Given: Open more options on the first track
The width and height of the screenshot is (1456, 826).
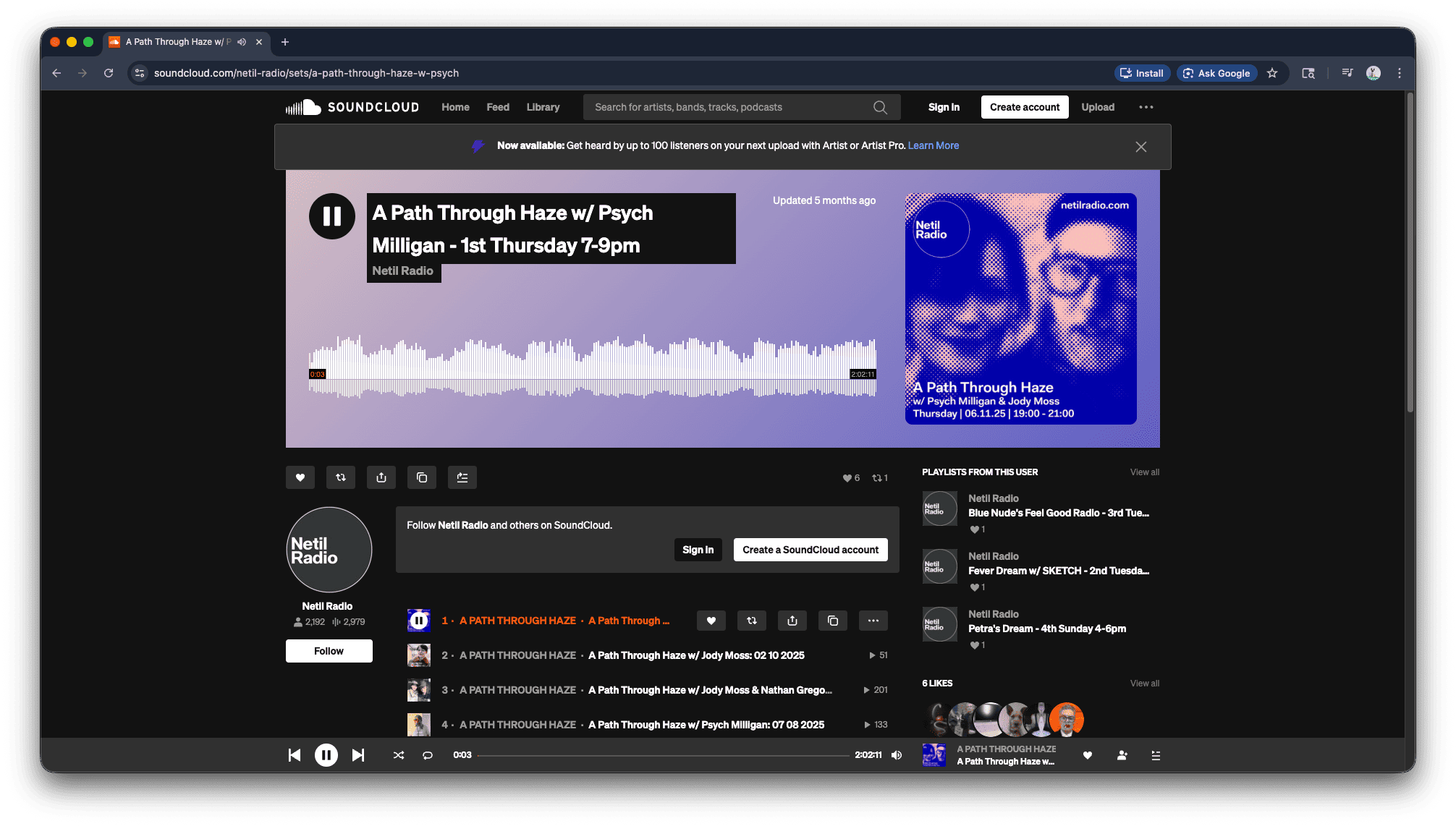Looking at the screenshot, I should click(x=873, y=621).
